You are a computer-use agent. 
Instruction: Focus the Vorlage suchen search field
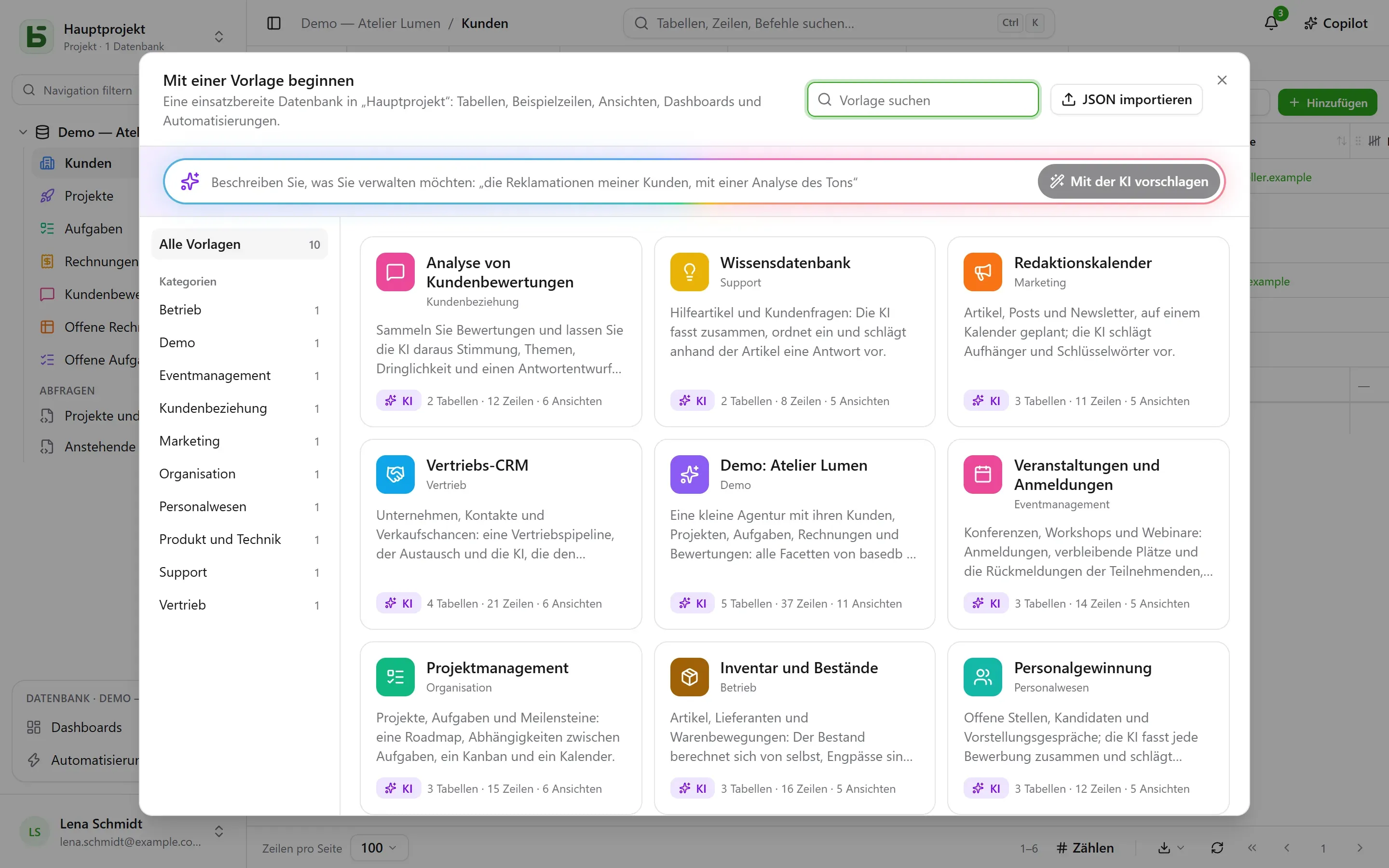click(x=922, y=100)
